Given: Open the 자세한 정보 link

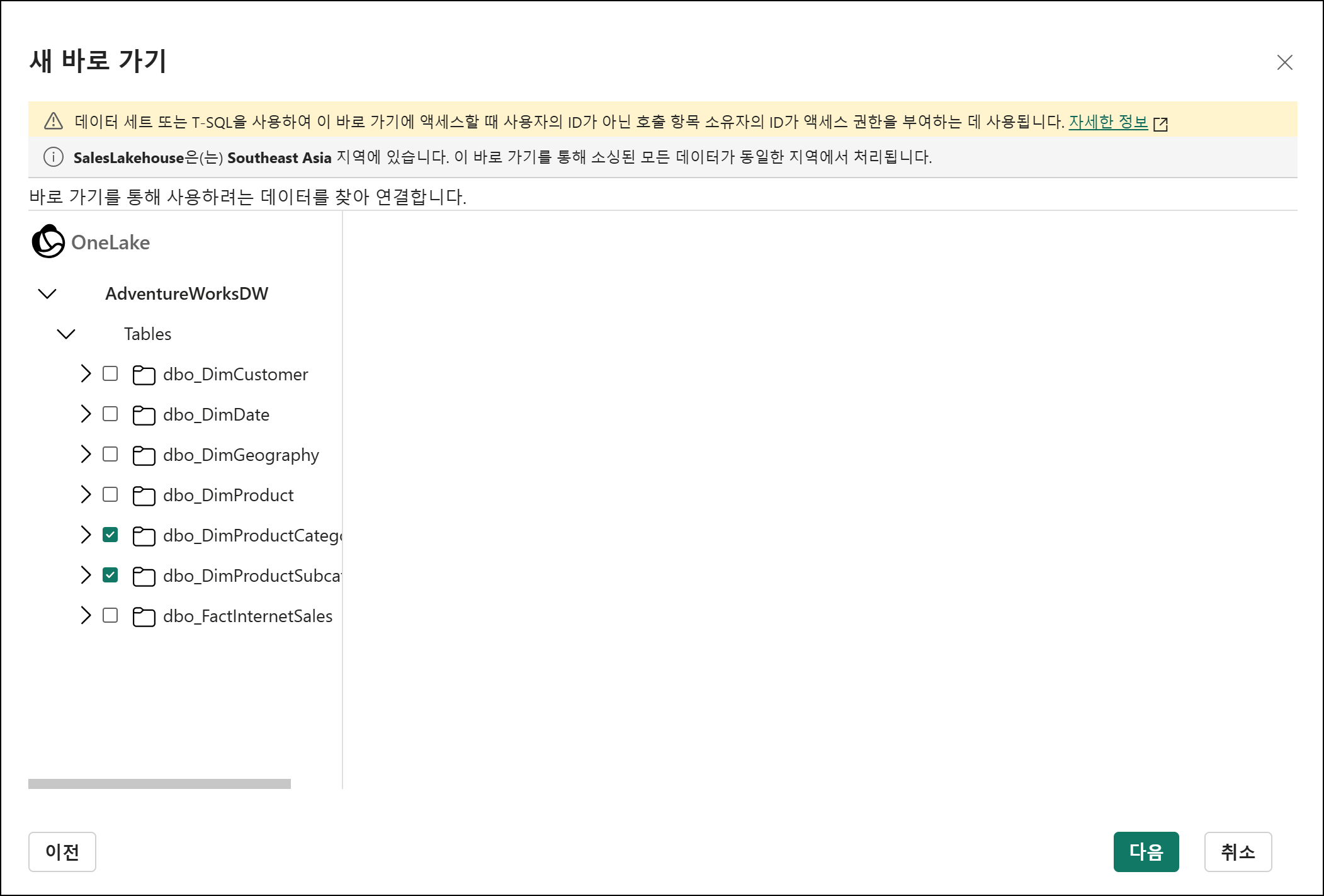Looking at the screenshot, I should [1108, 122].
